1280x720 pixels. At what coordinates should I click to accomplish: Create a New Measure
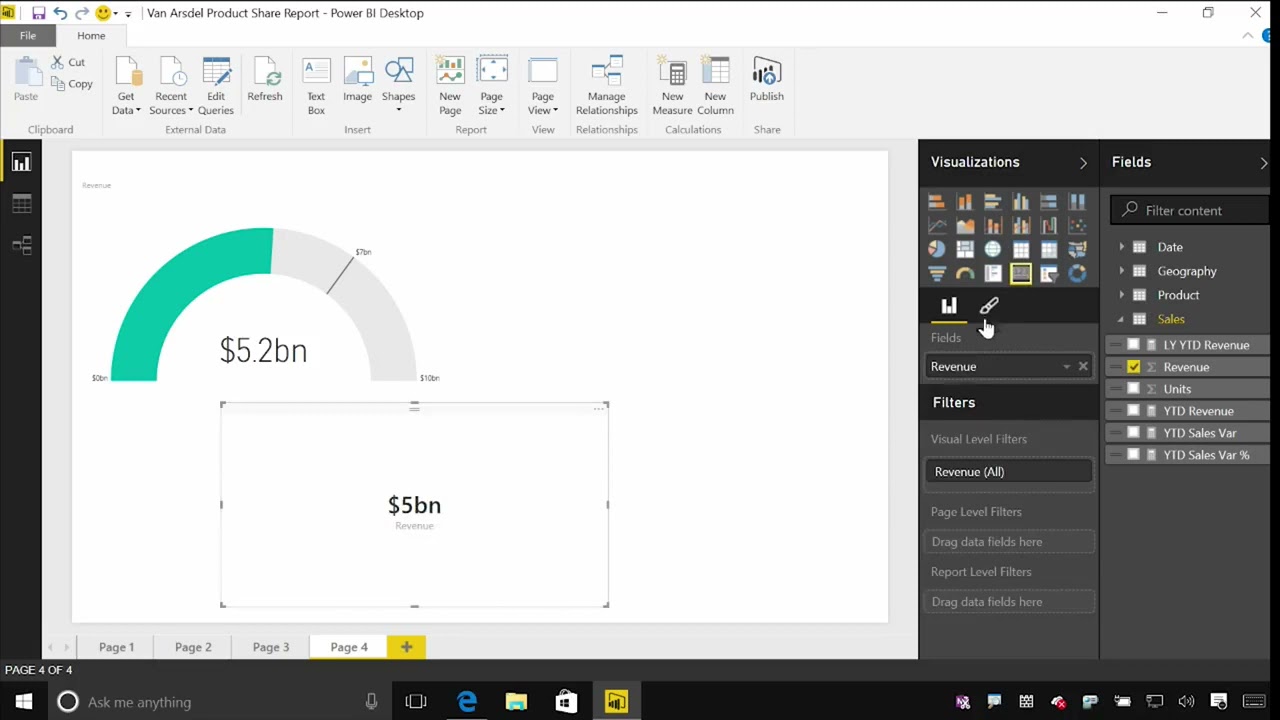[x=672, y=87]
